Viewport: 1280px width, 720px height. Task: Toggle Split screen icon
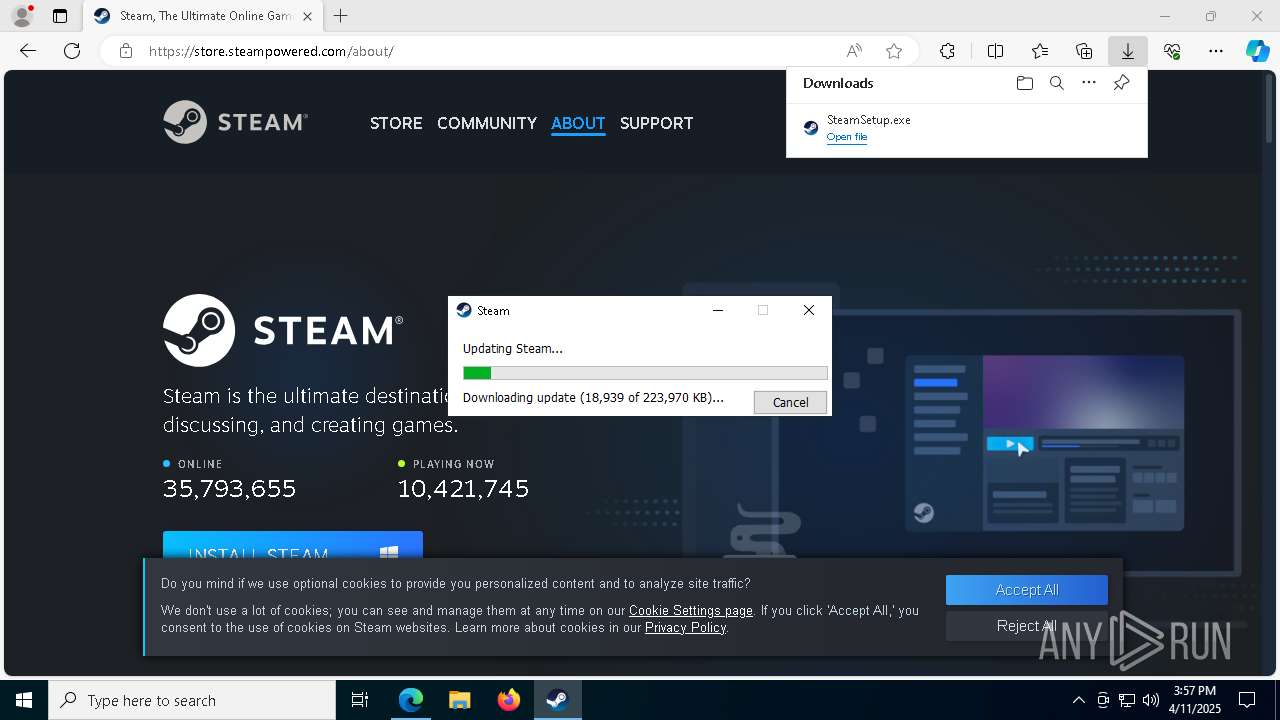coord(996,51)
